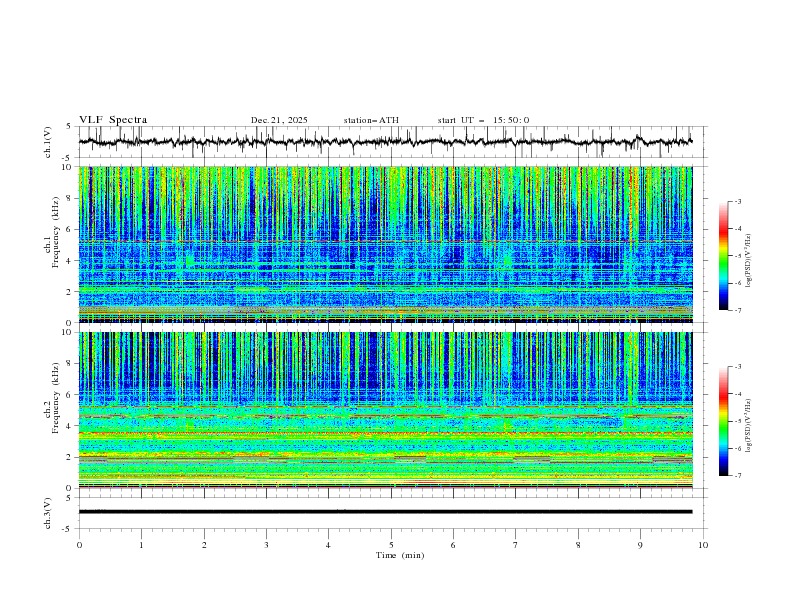
Task: Click the 'start UT = 15:50:0' text
Action: (x=483, y=120)
